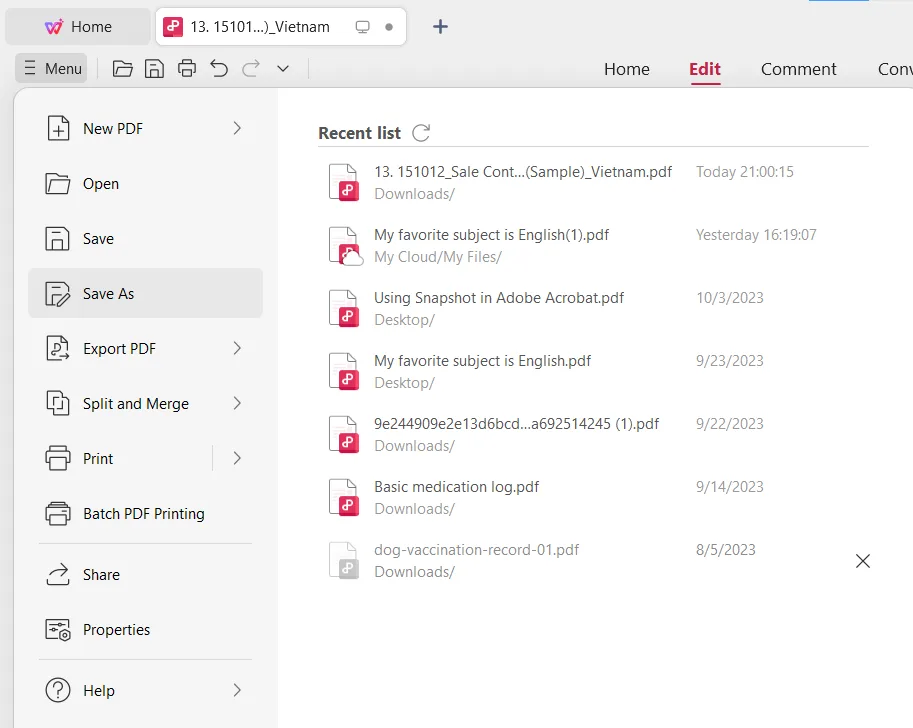This screenshot has height=728, width=913.
Task: Choose Save As from the menu
Action: click(x=108, y=294)
